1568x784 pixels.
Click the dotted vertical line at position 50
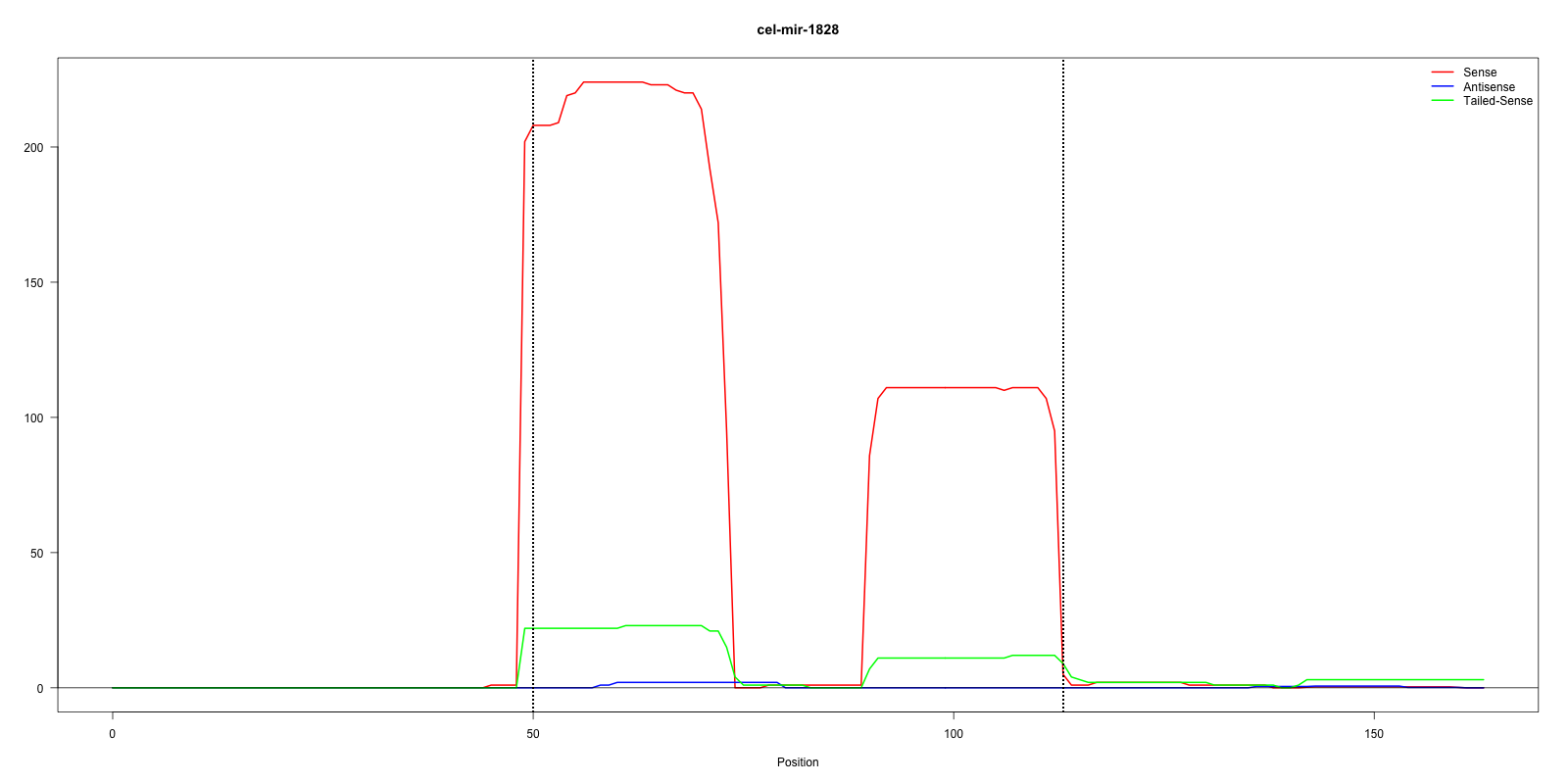pos(533,392)
